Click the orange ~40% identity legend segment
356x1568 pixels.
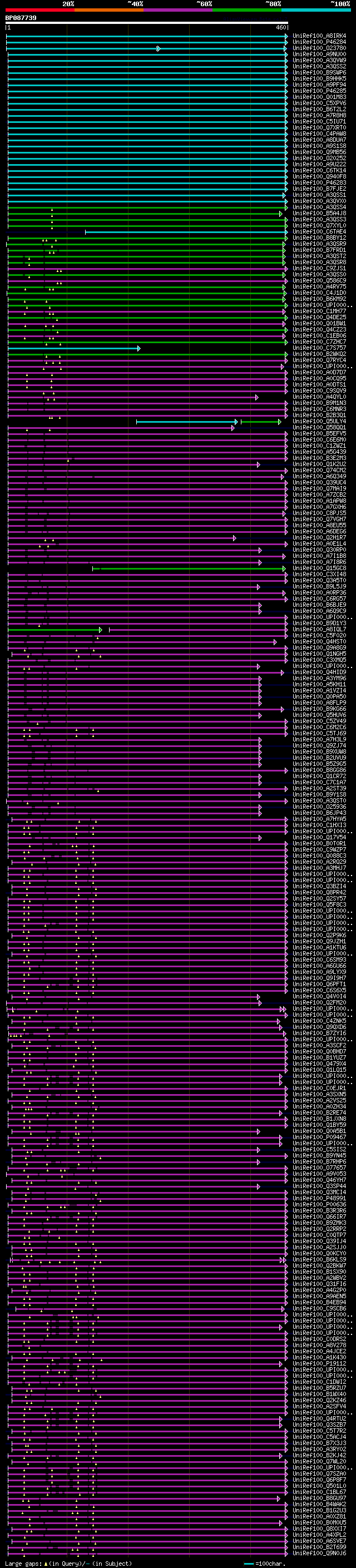tap(110, 10)
